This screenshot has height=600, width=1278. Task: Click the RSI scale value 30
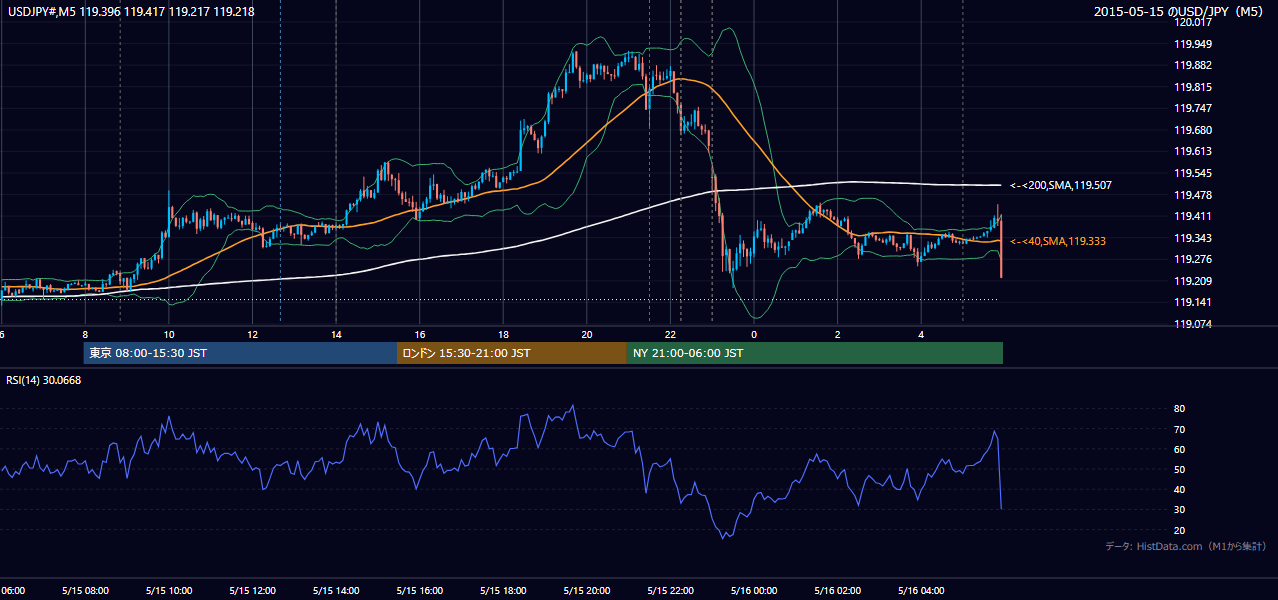1179,510
